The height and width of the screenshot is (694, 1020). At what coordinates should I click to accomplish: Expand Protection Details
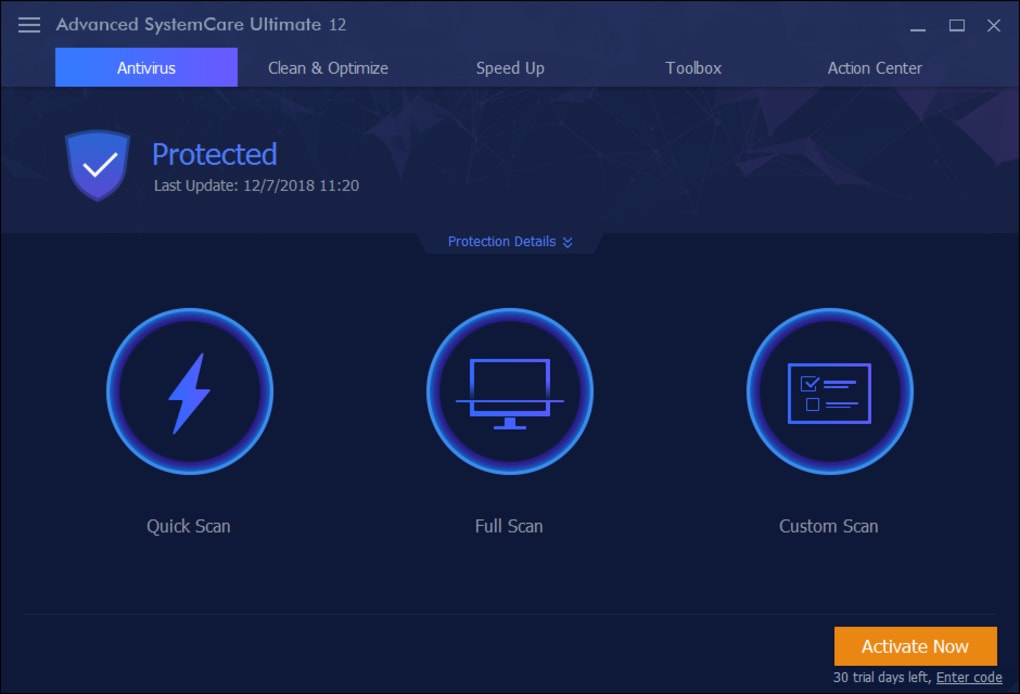510,241
